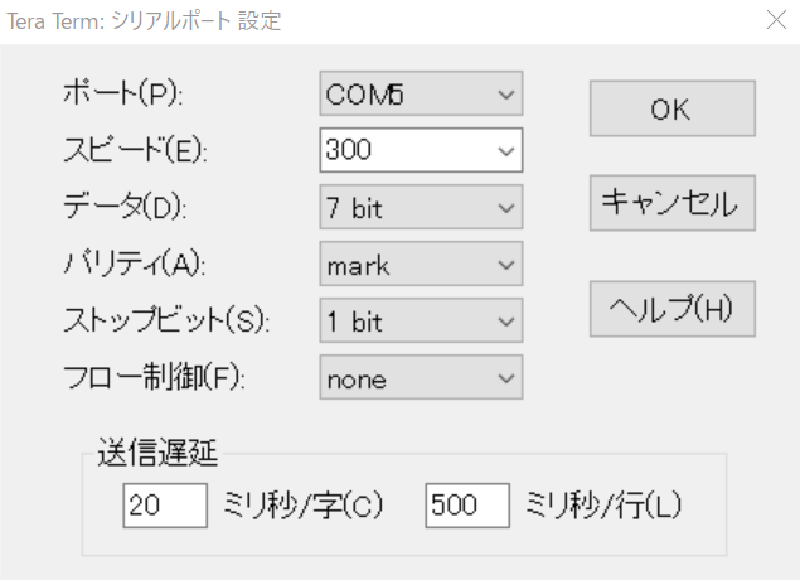Click the dropdown arrow beside 300

[506, 150]
